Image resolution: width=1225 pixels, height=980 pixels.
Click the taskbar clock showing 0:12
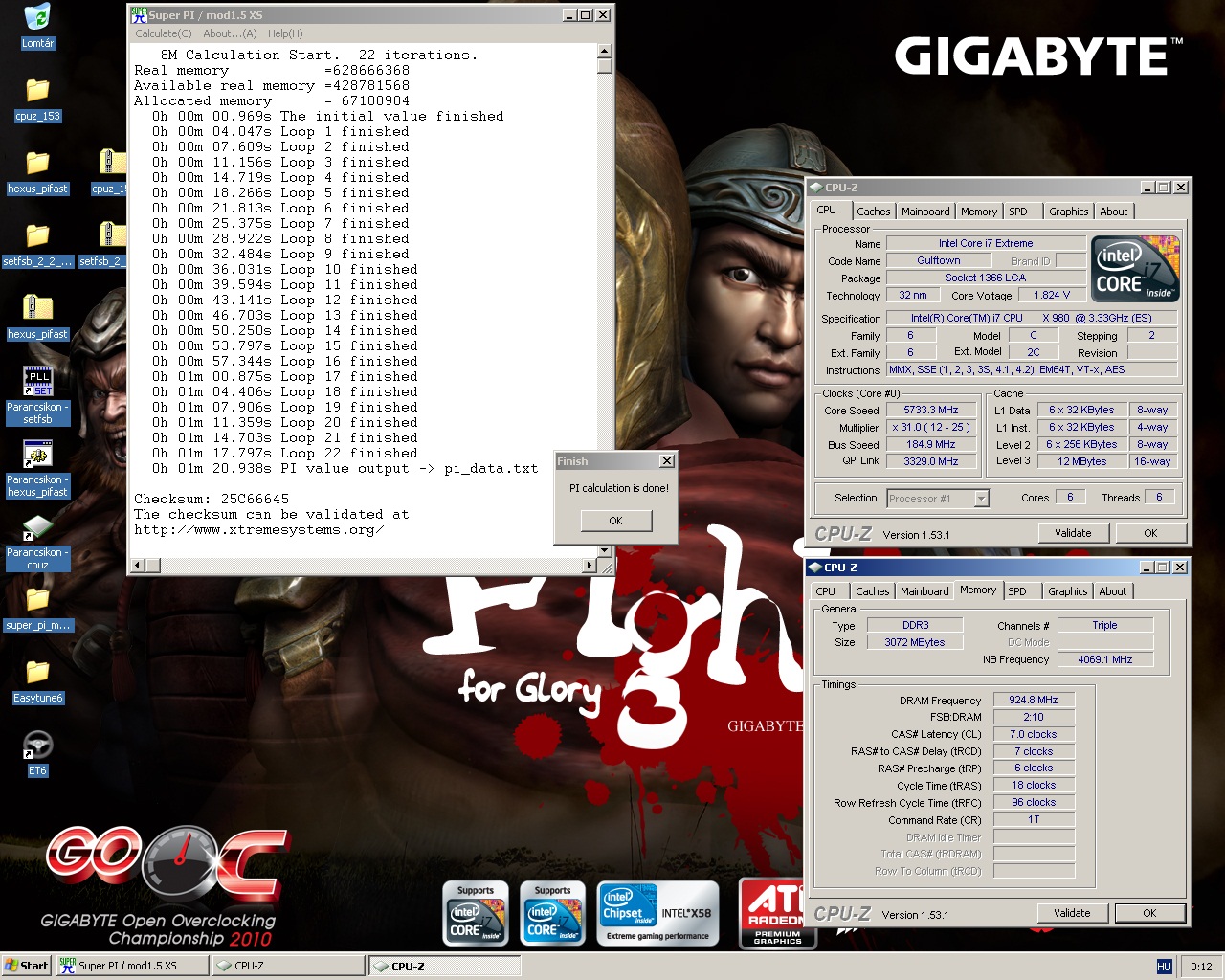click(x=1201, y=967)
